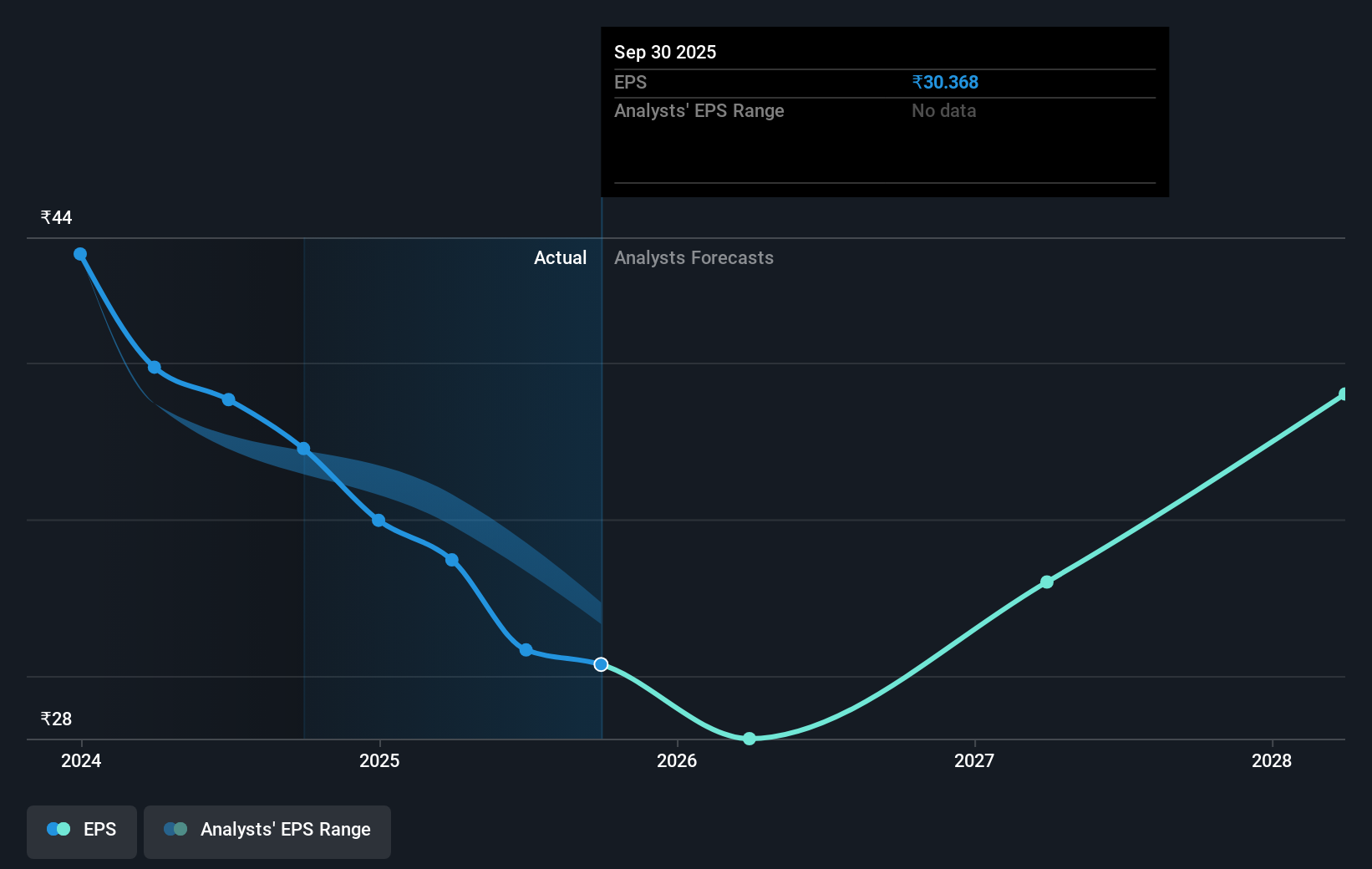This screenshot has height=869, width=1372.
Task: Collapse the black tooltip panel
Action: click(884, 113)
